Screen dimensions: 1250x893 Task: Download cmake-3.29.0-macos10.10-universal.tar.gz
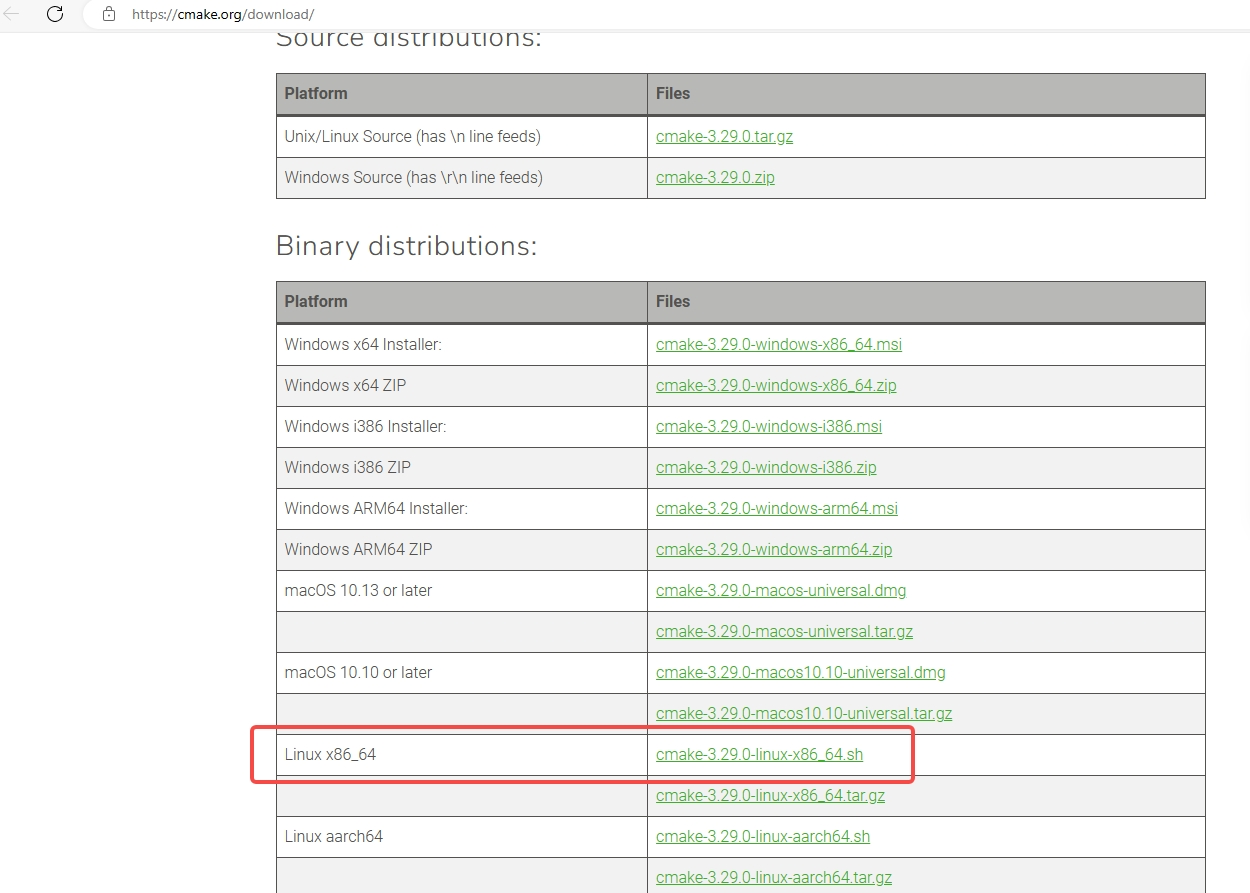804,713
